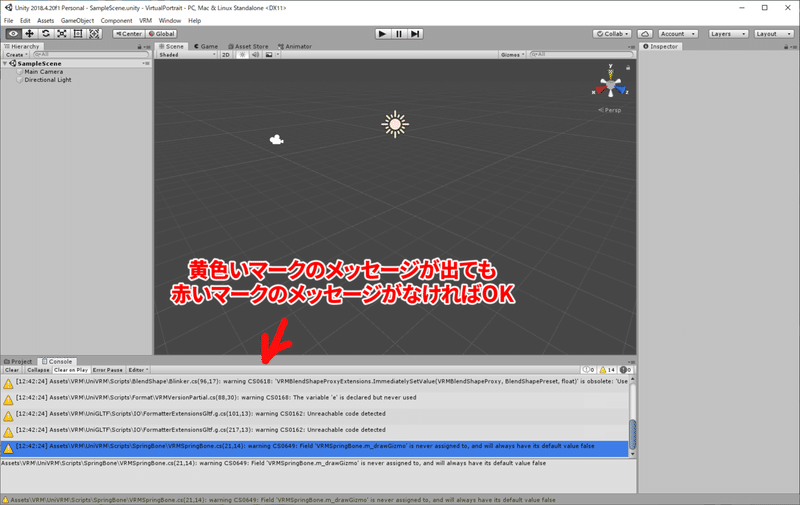800x505 pixels.
Task: Toggle Clear on Play option
Action: click(71, 370)
